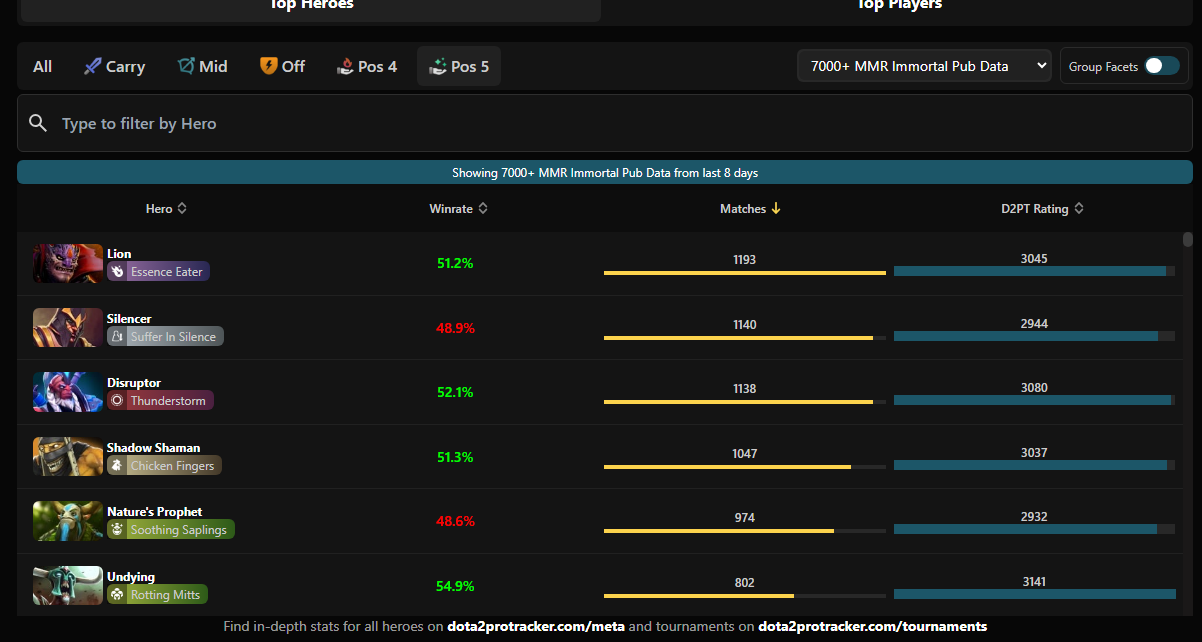
Task: Click Undying hero portrait
Action: pos(68,586)
